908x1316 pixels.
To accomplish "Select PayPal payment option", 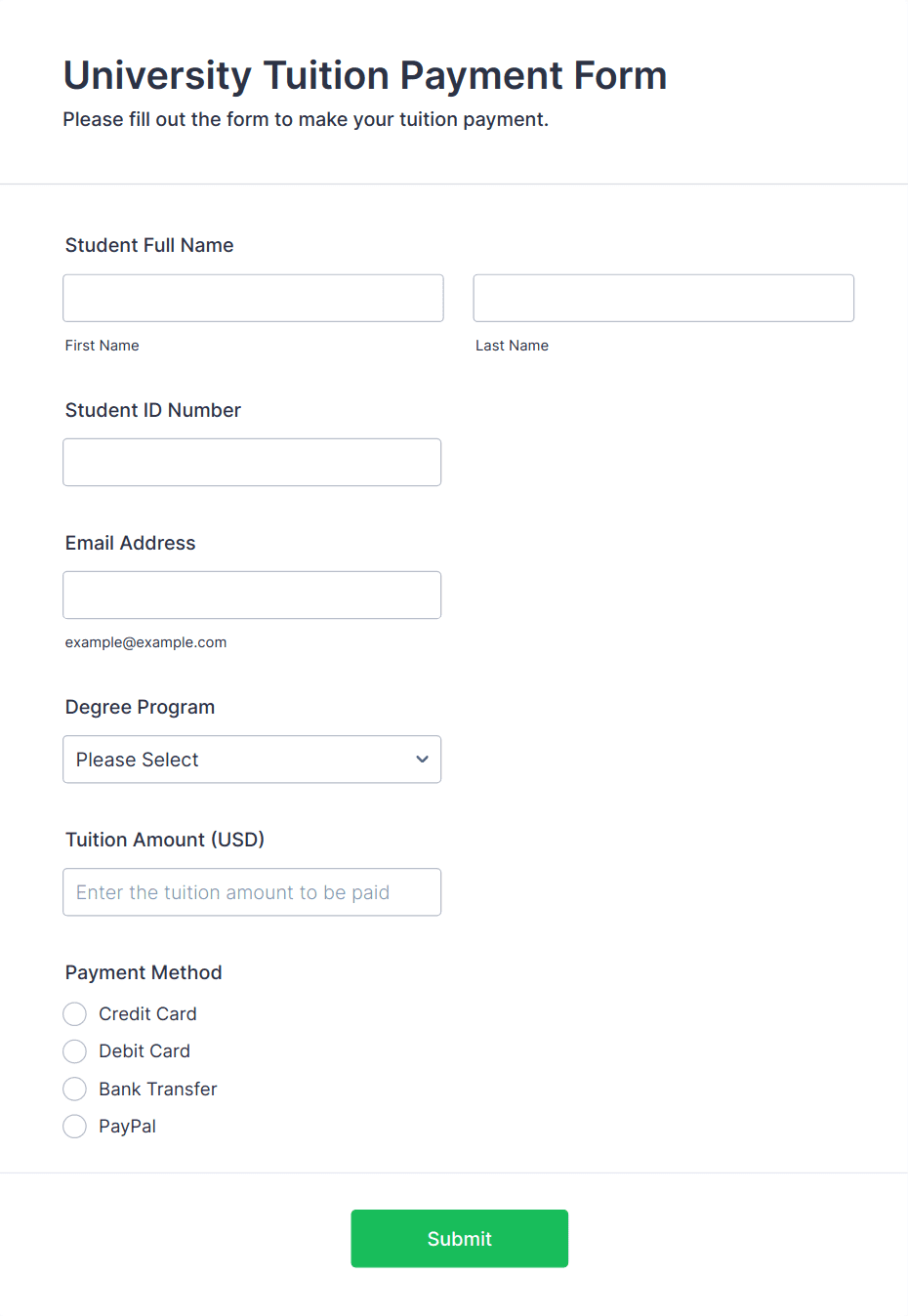I will pos(75,1127).
